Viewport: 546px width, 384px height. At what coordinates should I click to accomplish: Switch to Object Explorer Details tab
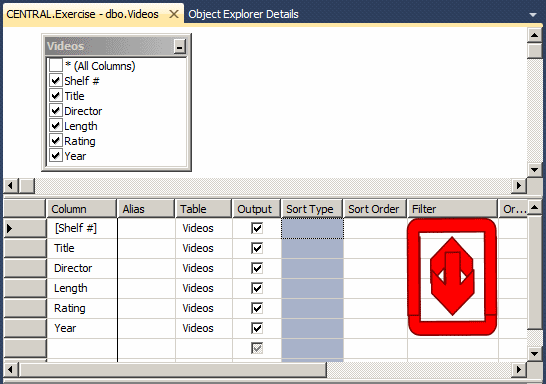pos(243,14)
